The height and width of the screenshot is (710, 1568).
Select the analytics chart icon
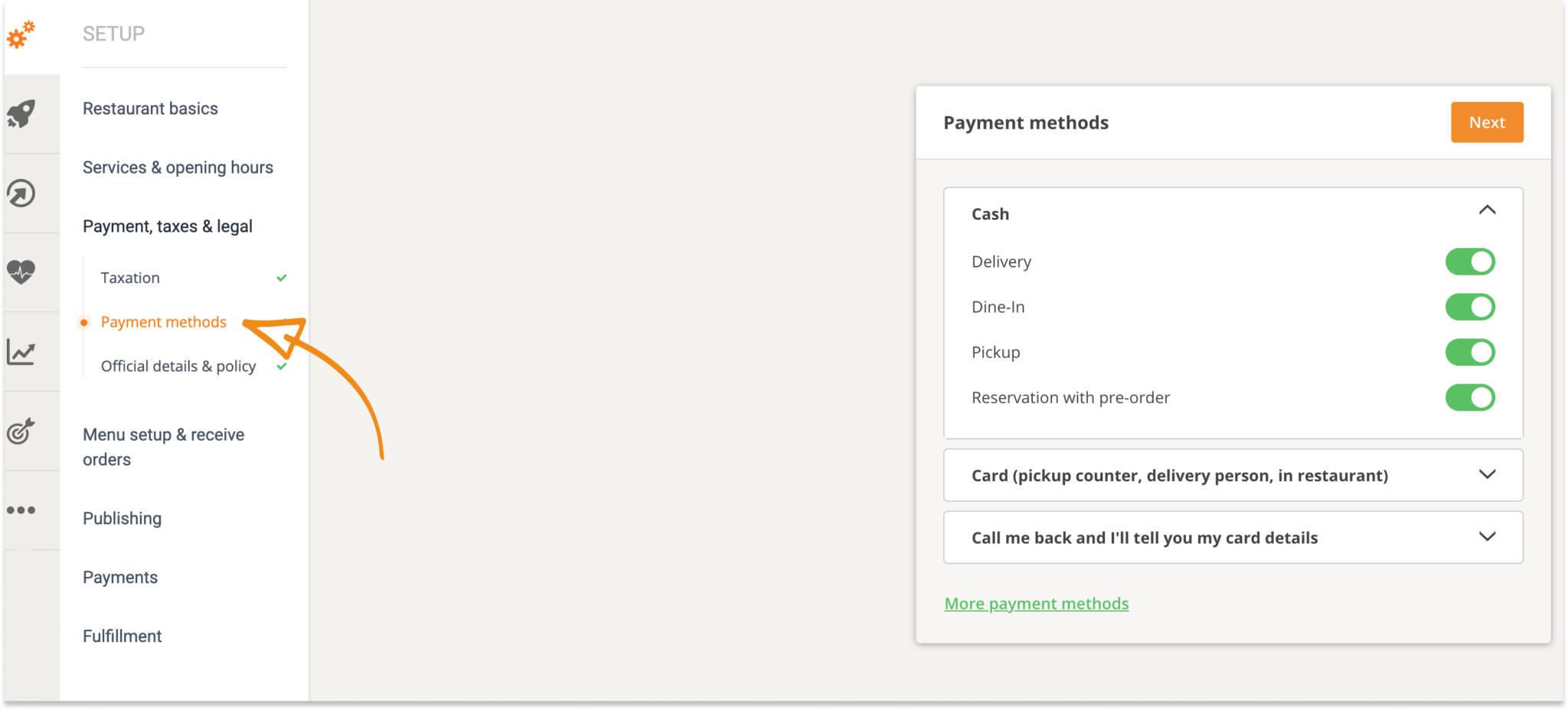[23, 352]
